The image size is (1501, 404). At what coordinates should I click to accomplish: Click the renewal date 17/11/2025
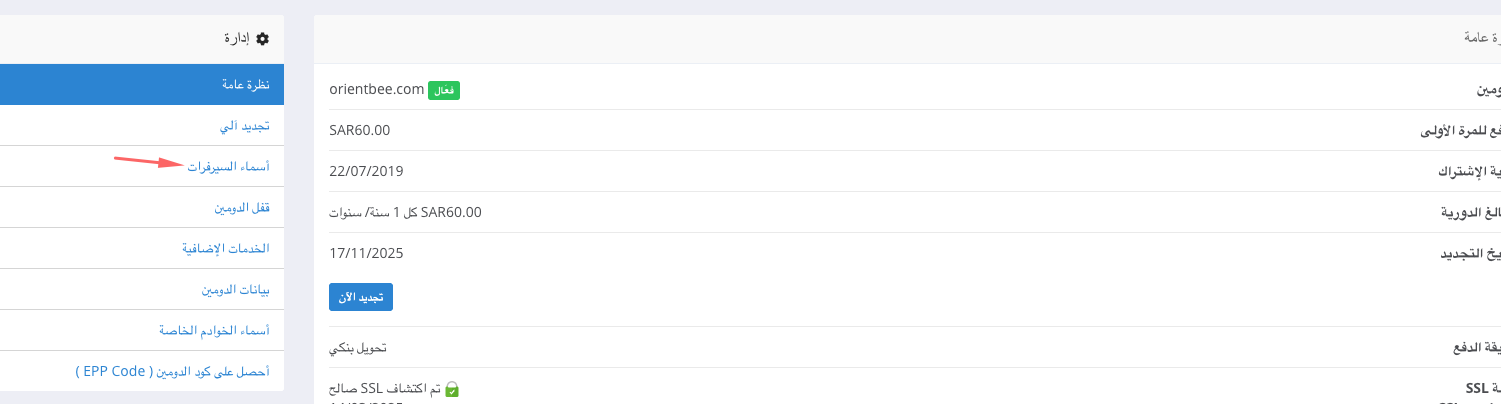click(366, 253)
